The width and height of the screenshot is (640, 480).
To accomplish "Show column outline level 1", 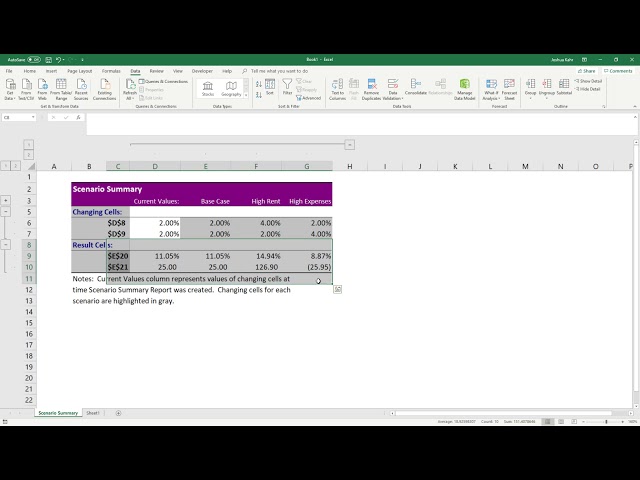I will pyautogui.click(x=29, y=144).
